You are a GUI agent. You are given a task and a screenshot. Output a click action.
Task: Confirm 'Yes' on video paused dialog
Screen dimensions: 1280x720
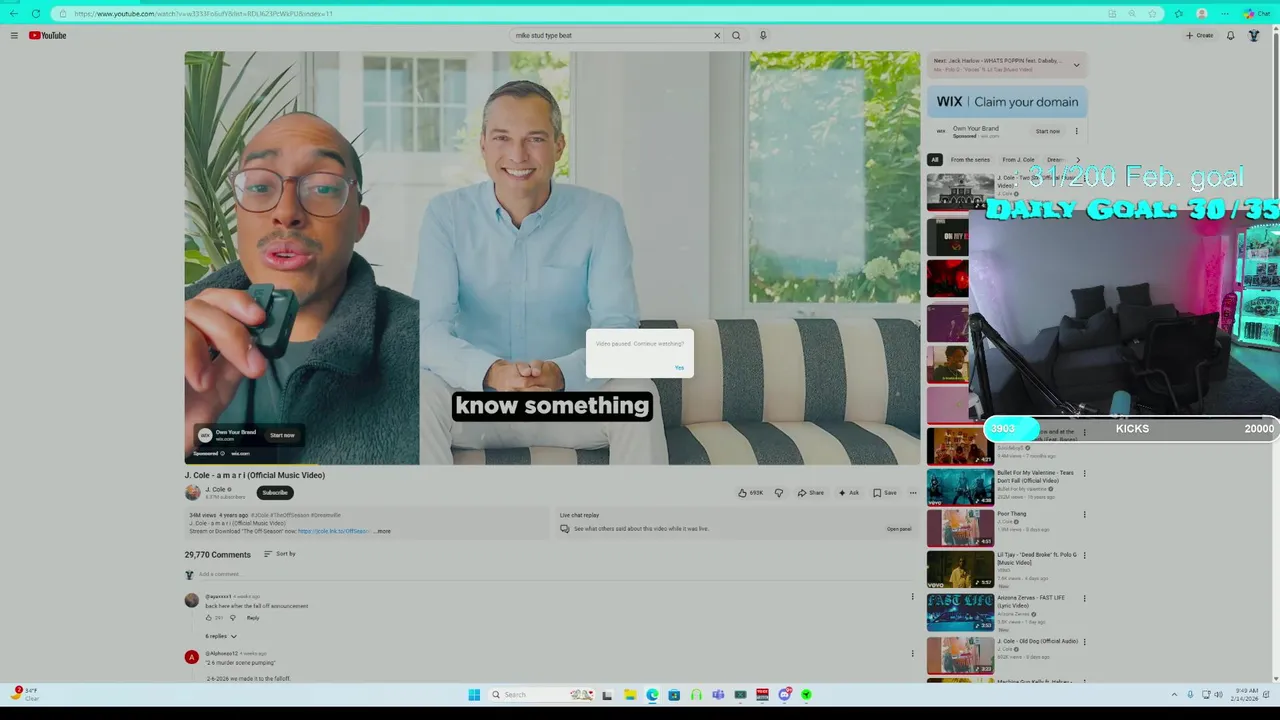coord(679,367)
